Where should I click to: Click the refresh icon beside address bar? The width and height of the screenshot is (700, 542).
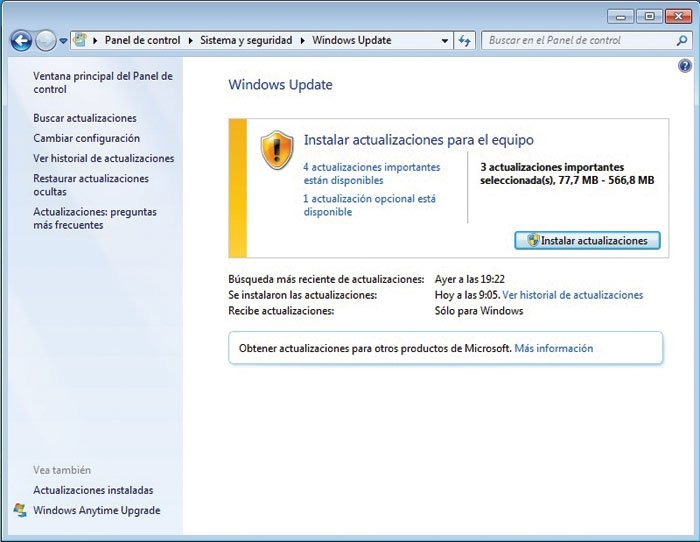[x=464, y=41]
